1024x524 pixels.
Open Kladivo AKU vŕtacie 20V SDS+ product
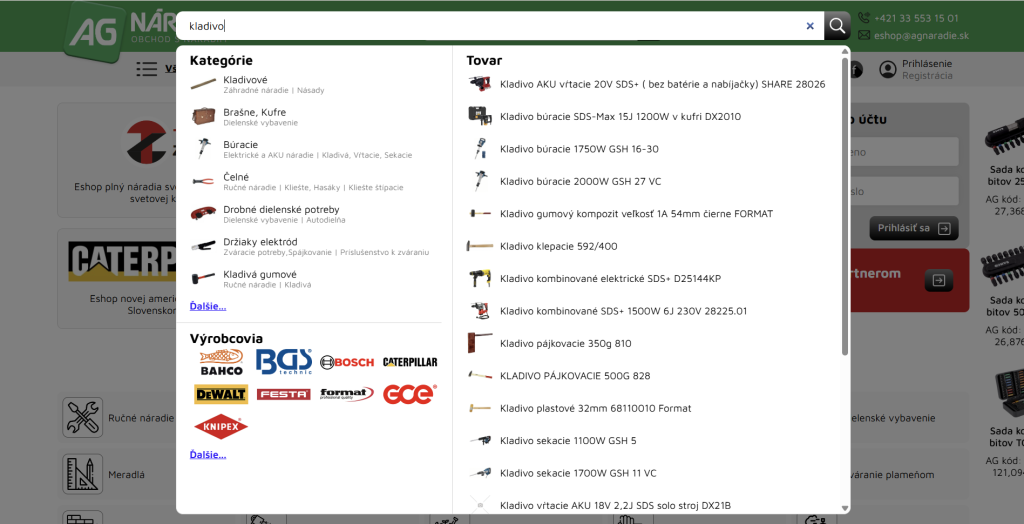(662, 84)
